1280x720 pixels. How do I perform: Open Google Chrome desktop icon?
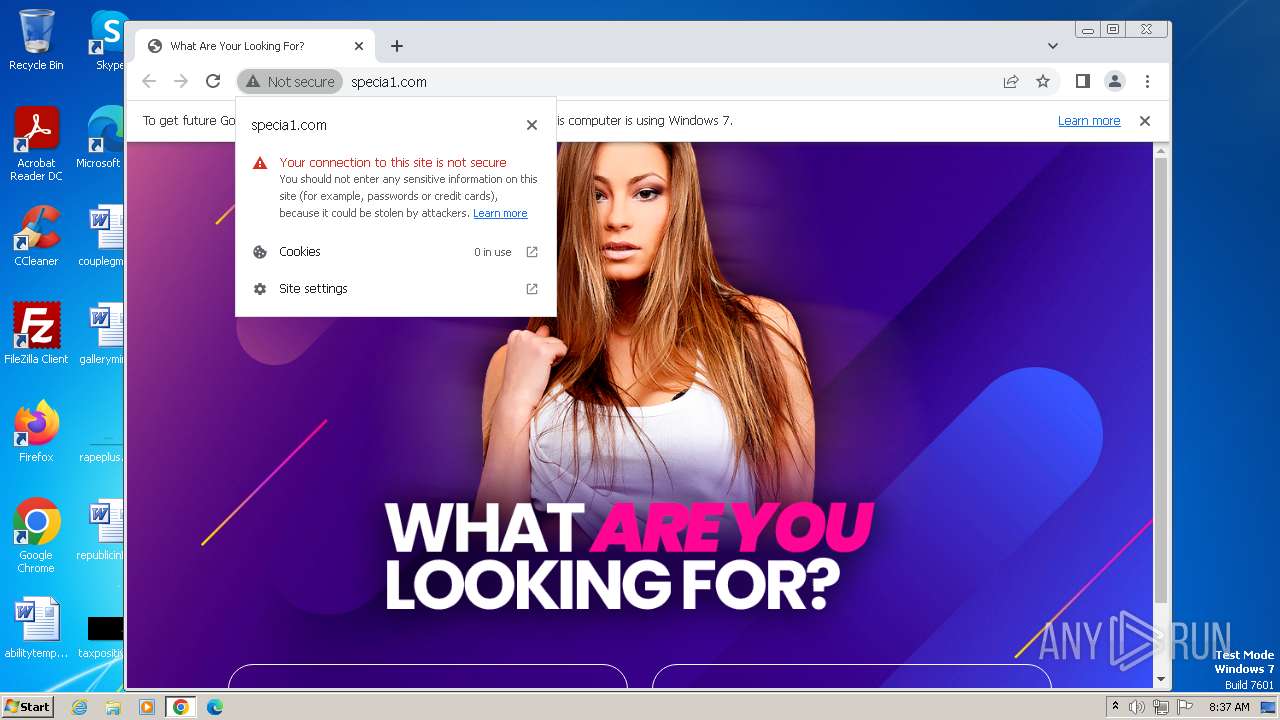pyautogui.click(x=36, y=536)
